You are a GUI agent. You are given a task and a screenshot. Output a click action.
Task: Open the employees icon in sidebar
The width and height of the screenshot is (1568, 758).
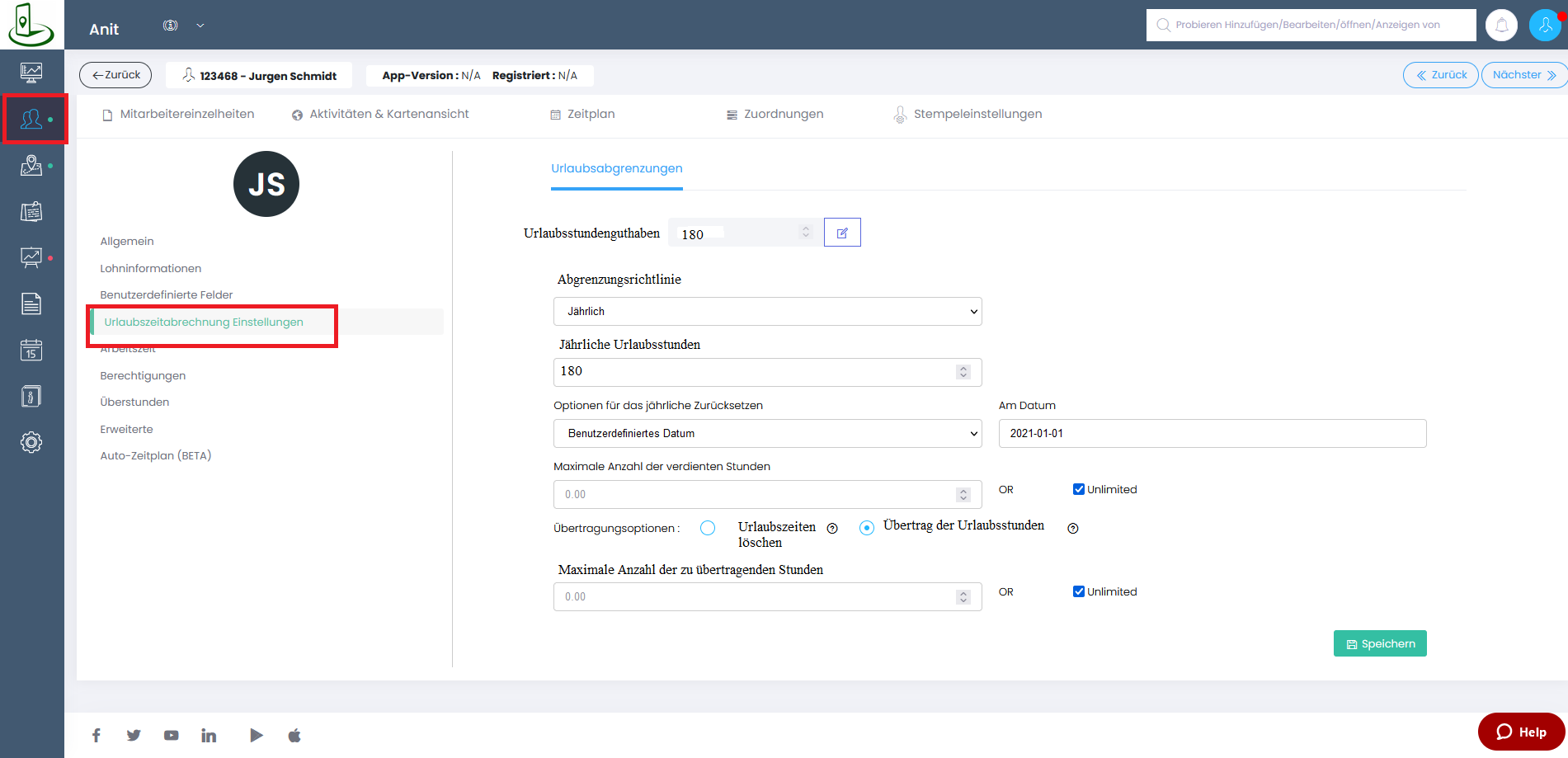point(31,120)
